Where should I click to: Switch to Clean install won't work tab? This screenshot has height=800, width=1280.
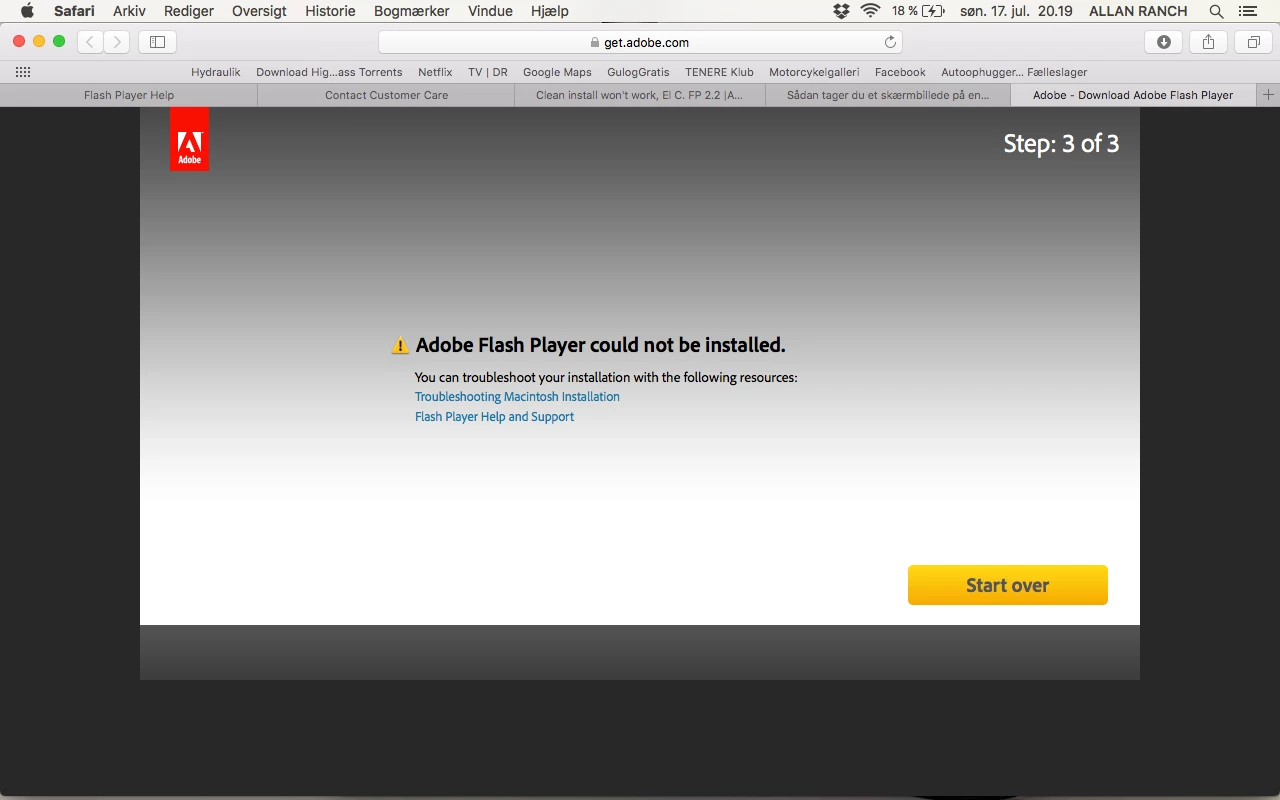640,95
